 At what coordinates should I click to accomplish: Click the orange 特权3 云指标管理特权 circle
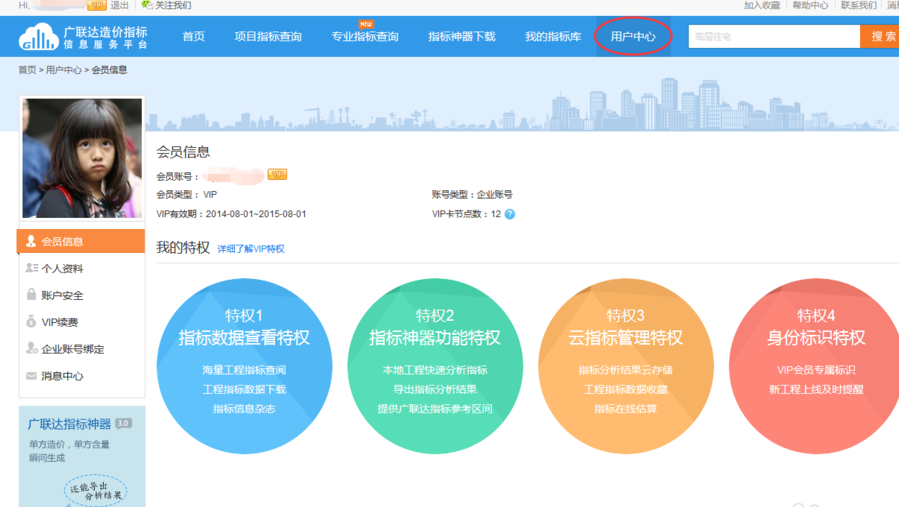pos(626,366)
